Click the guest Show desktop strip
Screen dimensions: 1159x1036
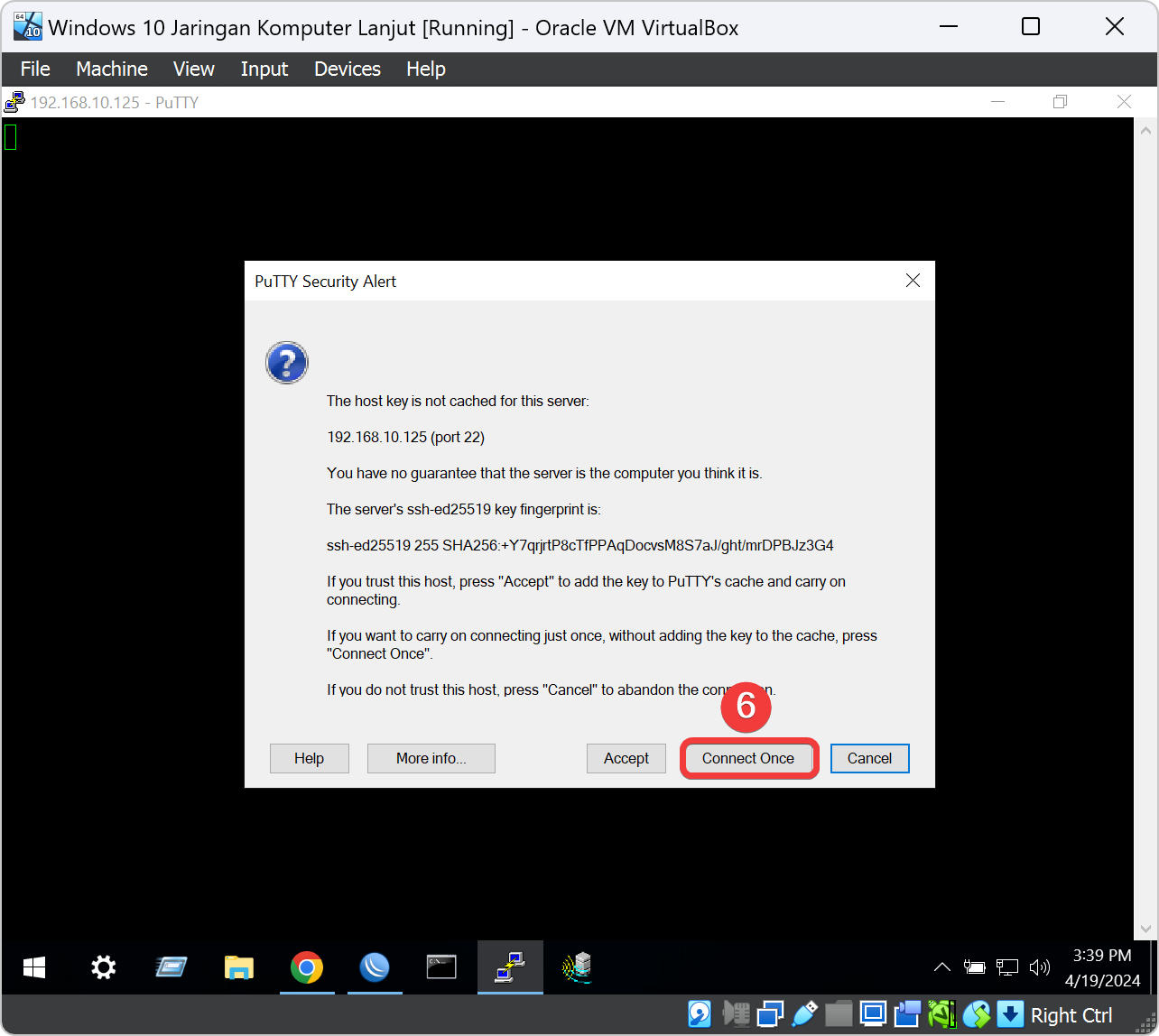1154,967
